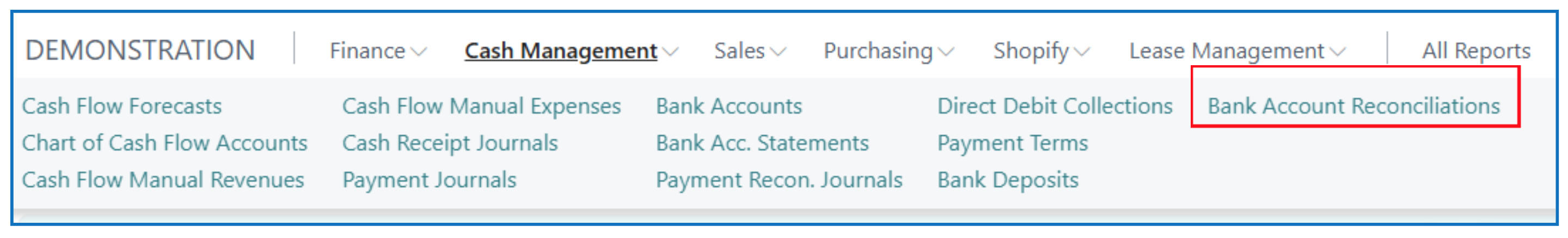Navigate to Cash Receipt Journals
The height and width of the screenshot is (238, 1568).
(x=450, y=143)
